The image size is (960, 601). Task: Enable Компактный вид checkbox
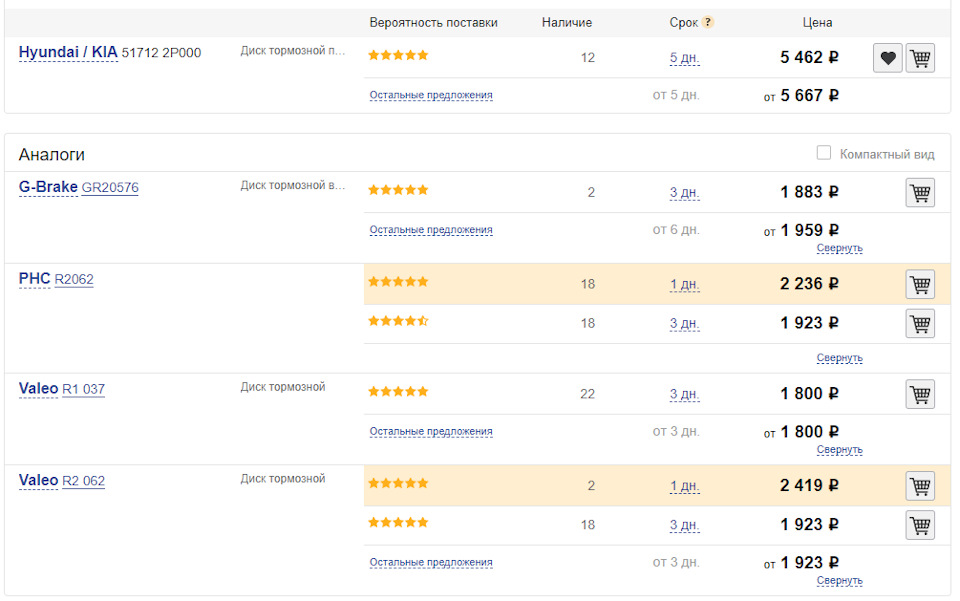pyautogui.click(x=824, y=153)
